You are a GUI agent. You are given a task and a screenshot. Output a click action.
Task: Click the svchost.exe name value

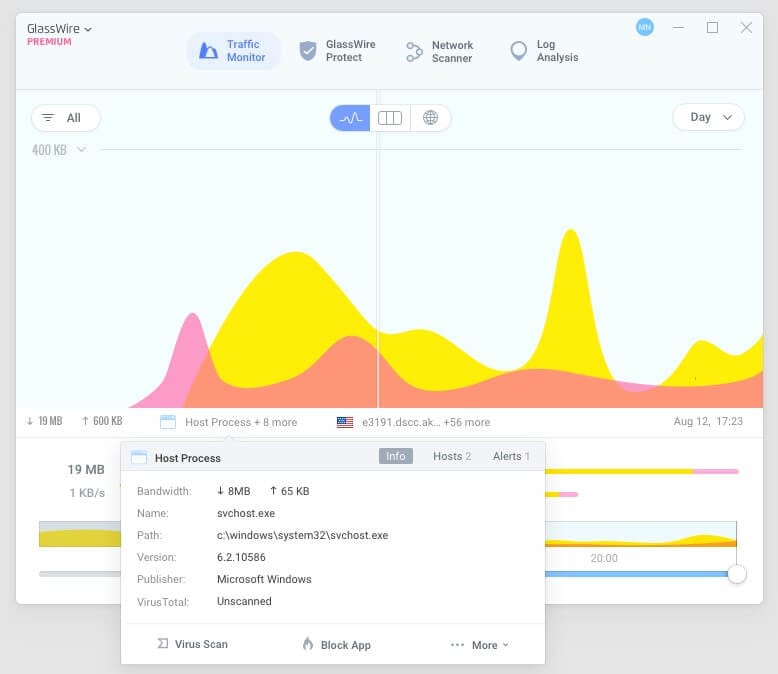tap(246, 513)
